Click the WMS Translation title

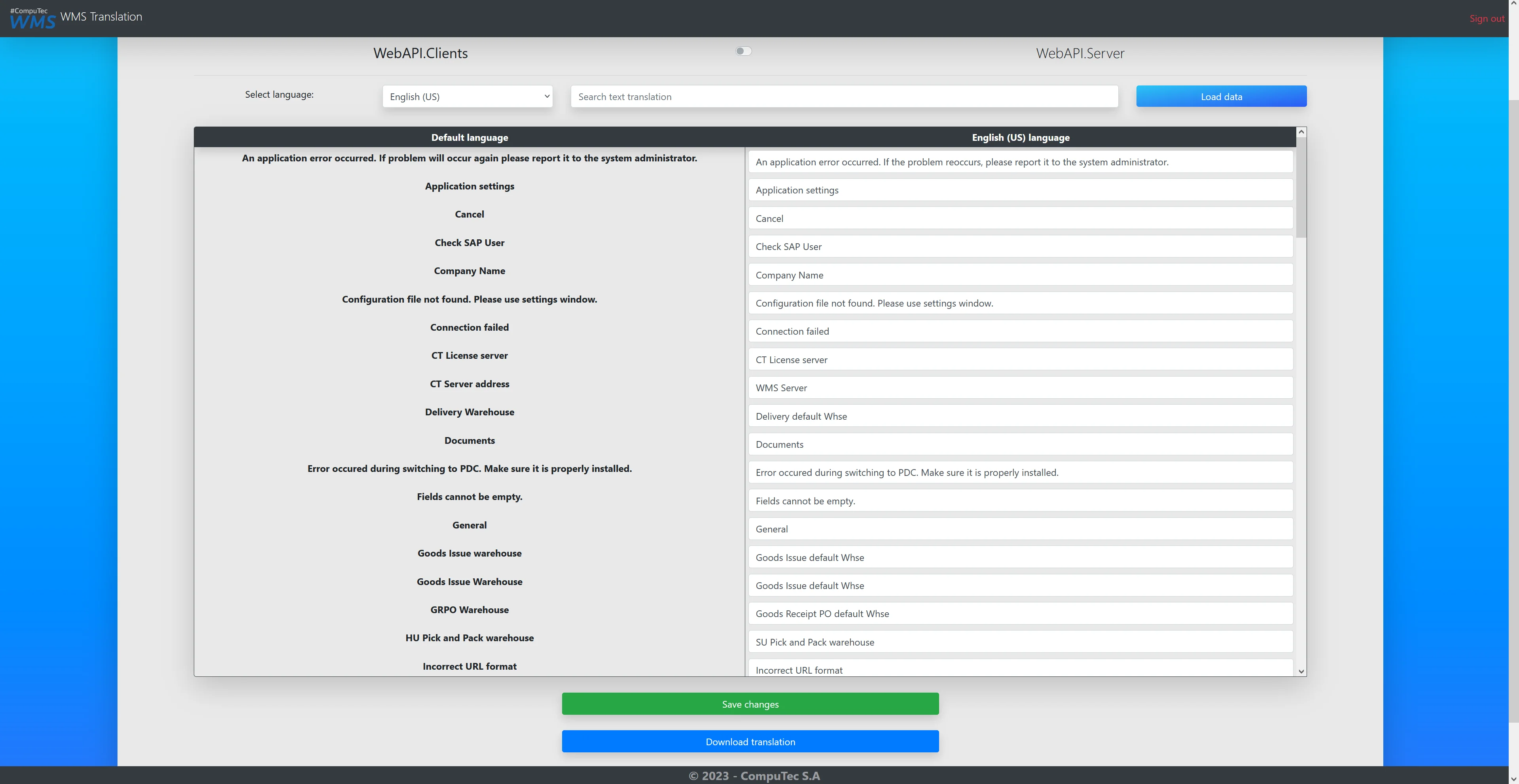[101, 17]
